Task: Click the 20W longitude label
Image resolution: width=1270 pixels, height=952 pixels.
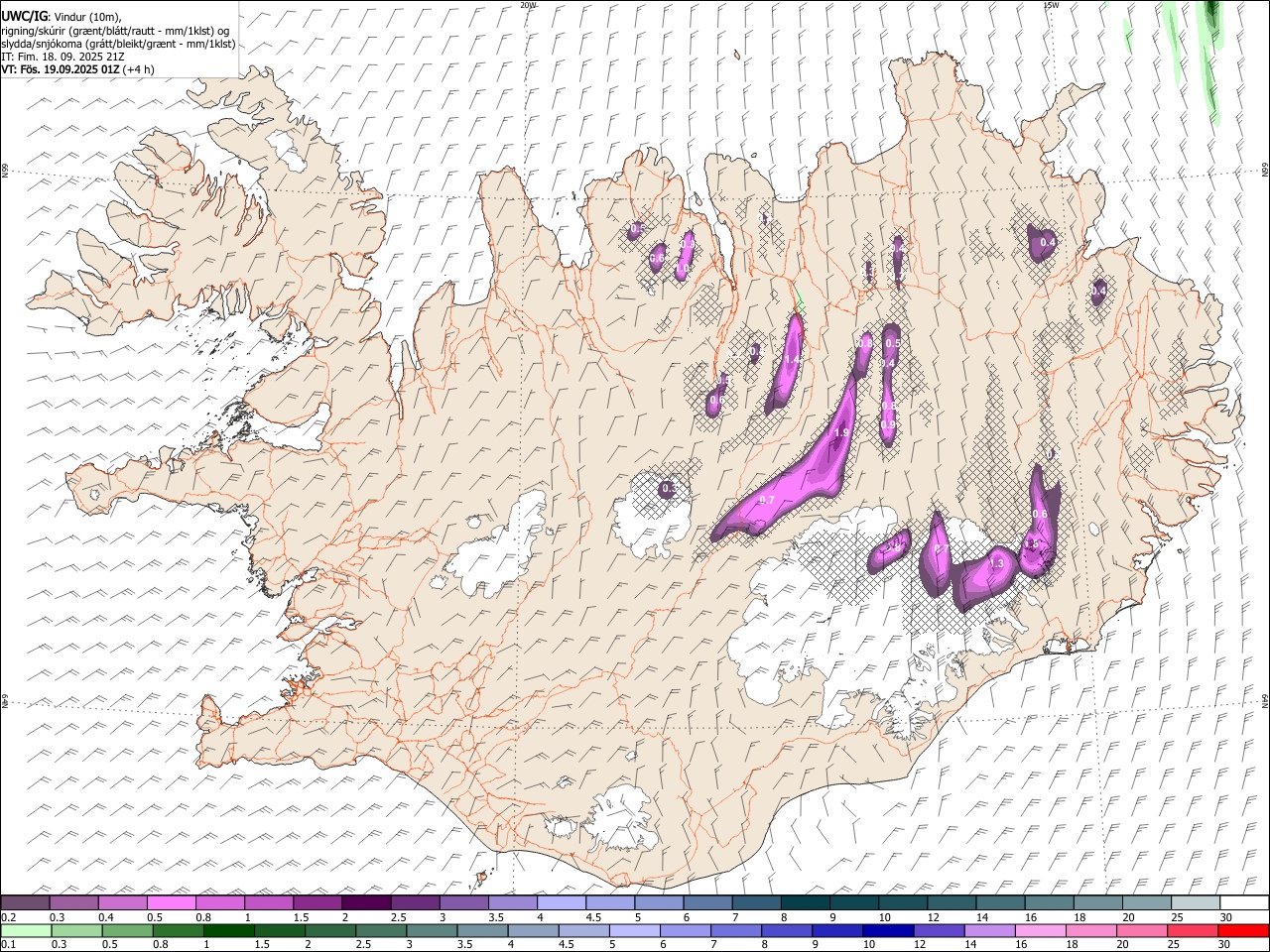Action: pyautogui.click(x=529, y=5)
